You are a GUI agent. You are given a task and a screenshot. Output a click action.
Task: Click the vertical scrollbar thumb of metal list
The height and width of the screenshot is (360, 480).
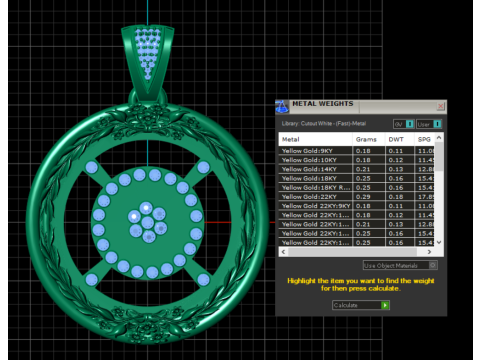pos(439,156)
